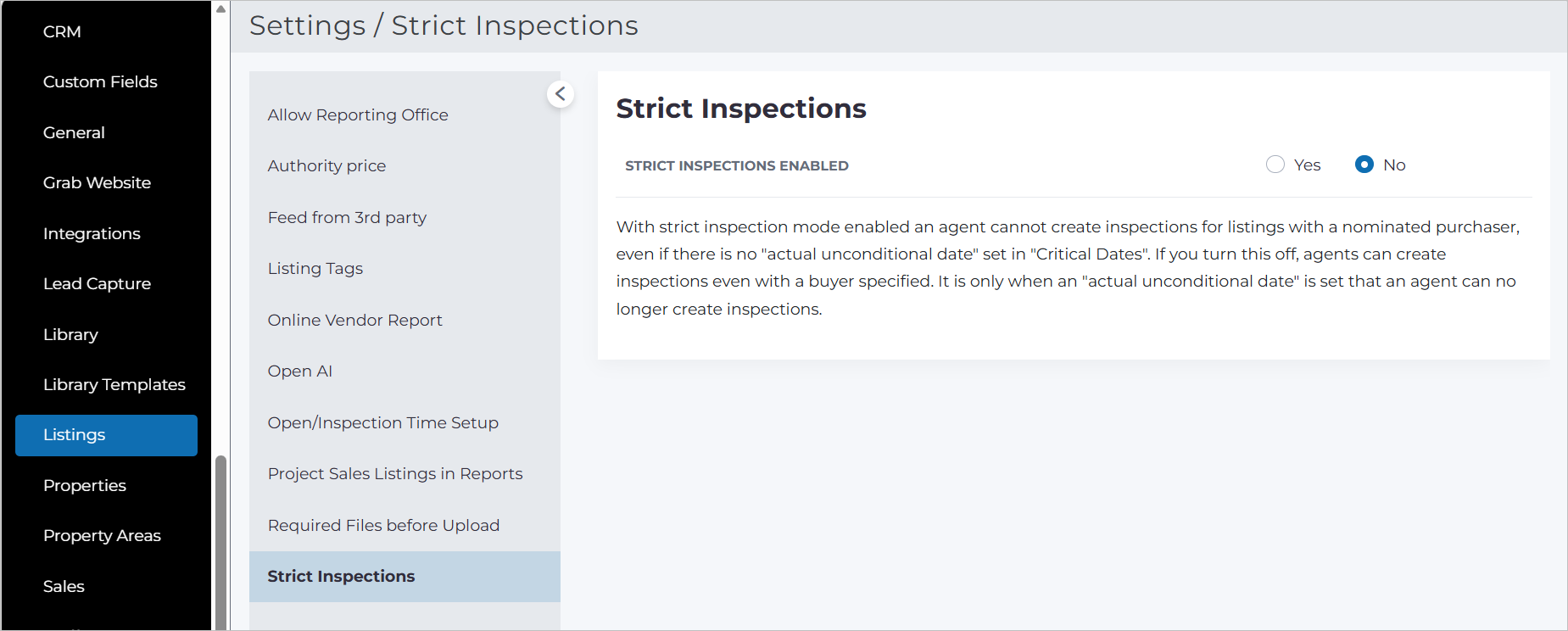Click the sidebar scroll up arrow
Image resolution: width=1568 pixels, height=631 pixels.
221,9
